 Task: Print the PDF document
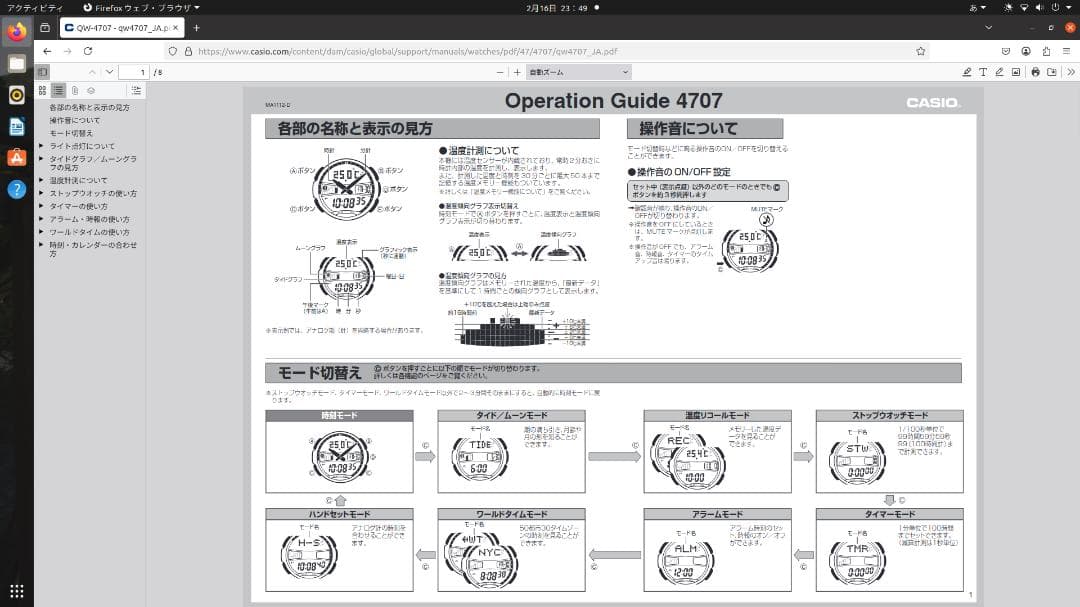pos(1035,72)
